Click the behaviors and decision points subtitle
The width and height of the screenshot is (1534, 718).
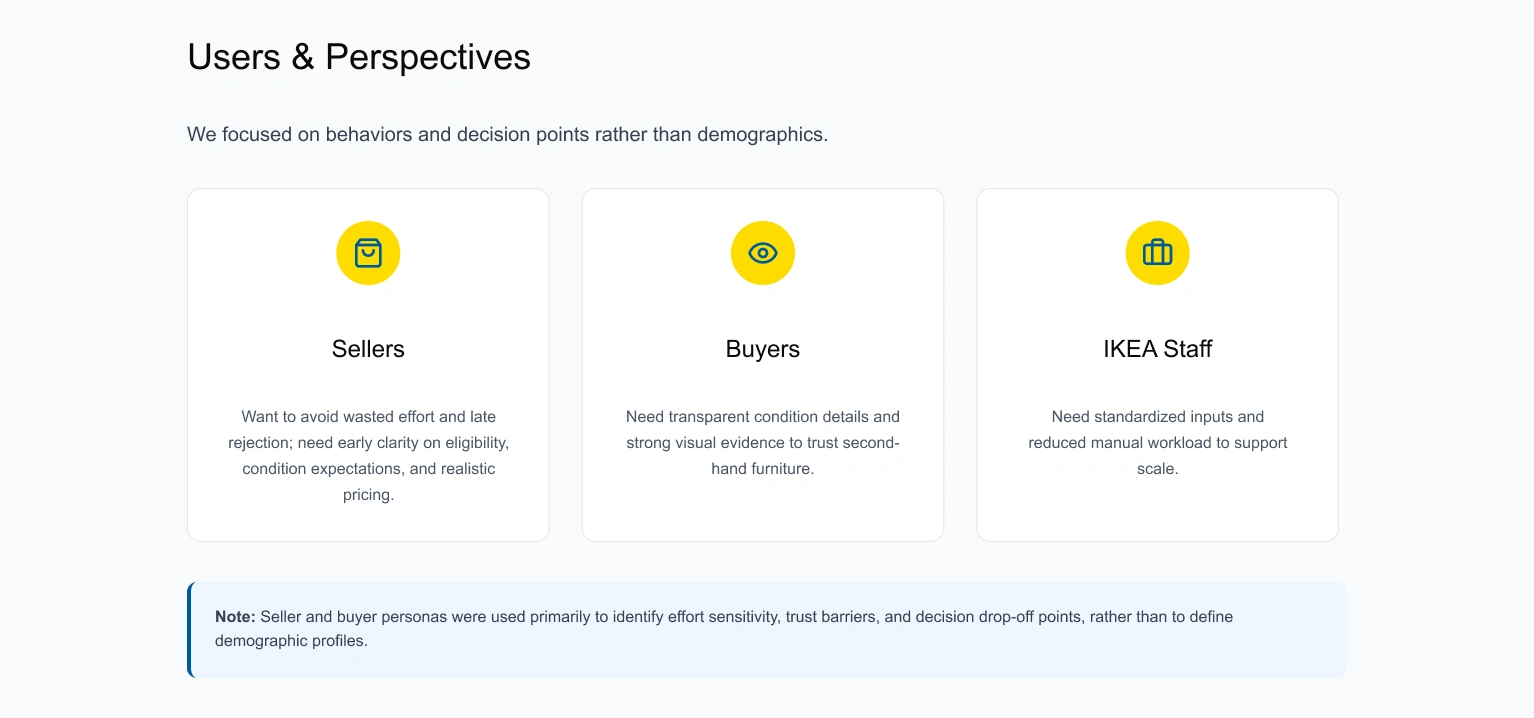tap(507, 134)
